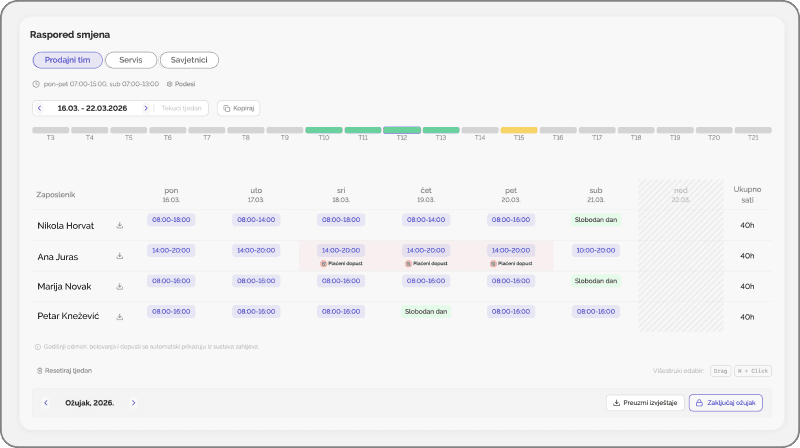Select the Savjetnici tab
The height and width of the screenshot is (448, 800).
(189, 60)
